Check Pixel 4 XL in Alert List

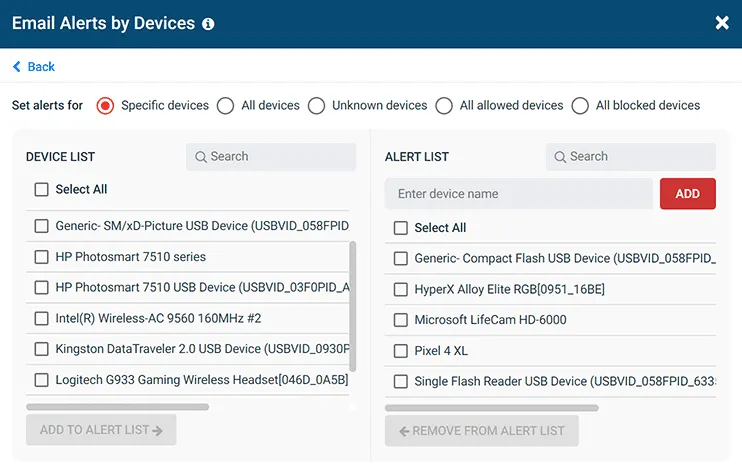pyautogui.click(x=401, y=350)
